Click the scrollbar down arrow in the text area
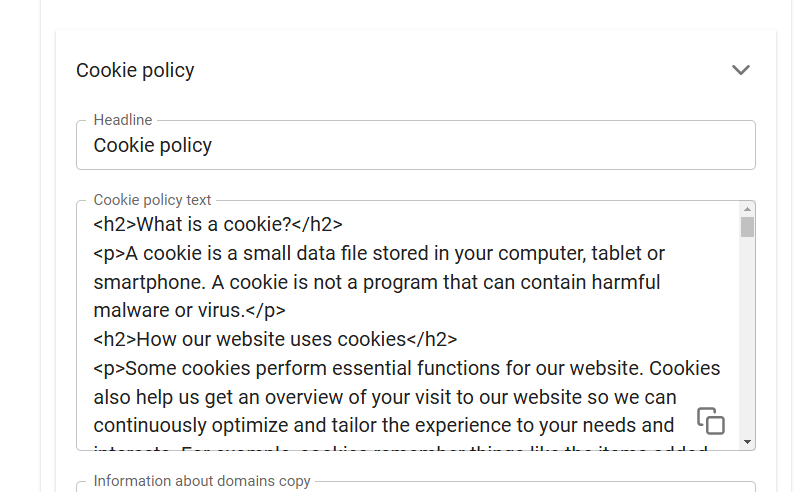This screenshot has height=492, width=807. [x=747, y=441]
